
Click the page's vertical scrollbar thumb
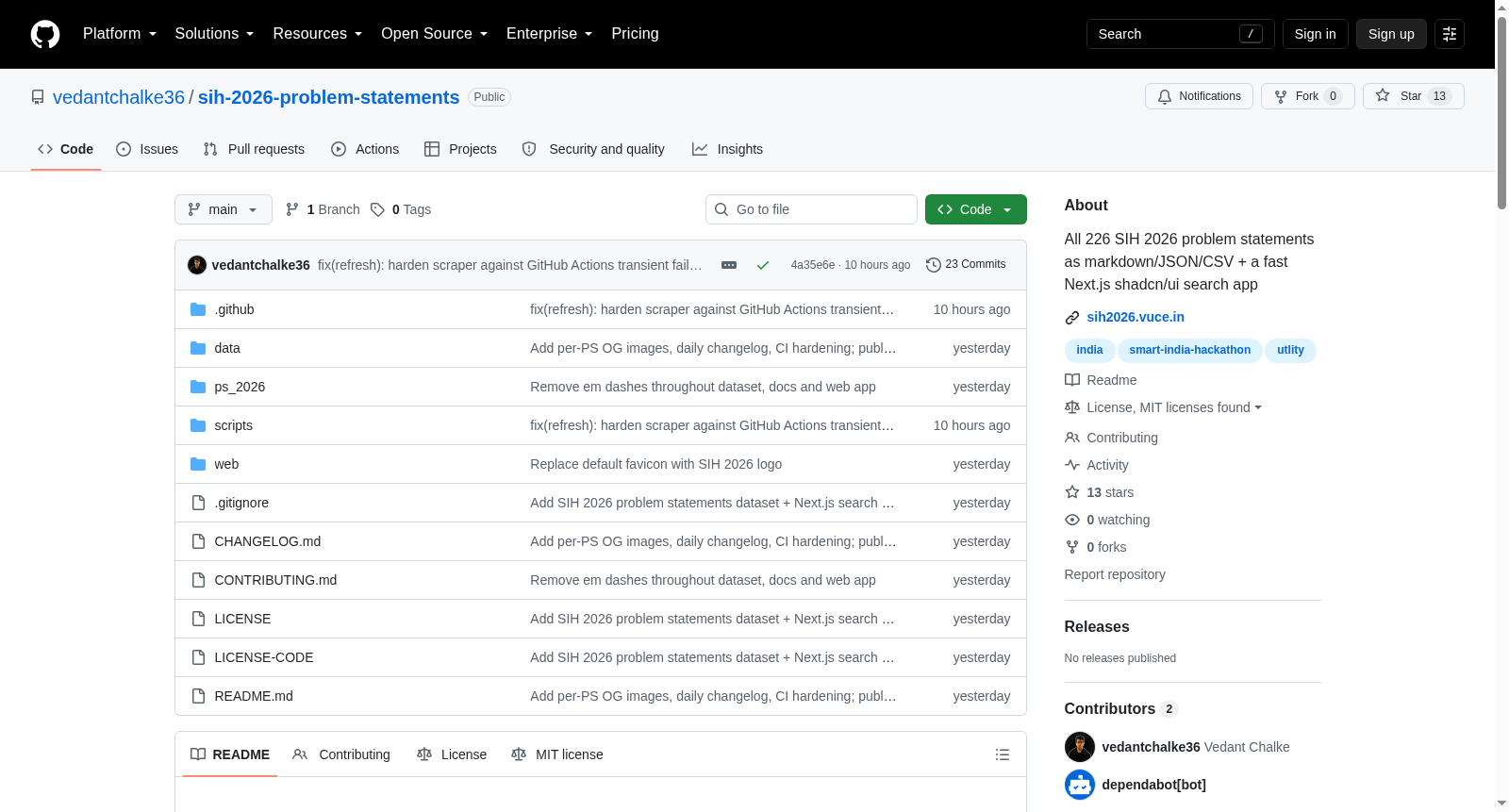pos(1501,113)
